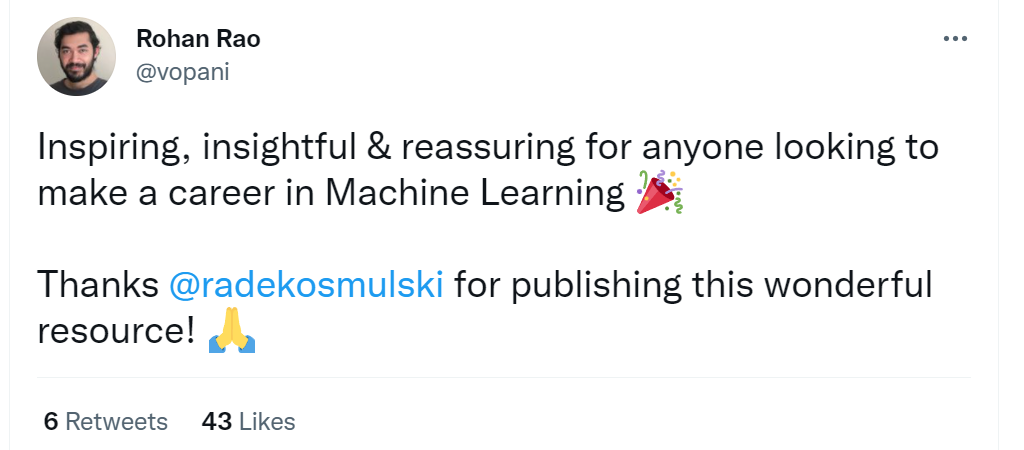Click the word "Thanks" in the tweet
1024x450 pixels.
pos(96,286)
